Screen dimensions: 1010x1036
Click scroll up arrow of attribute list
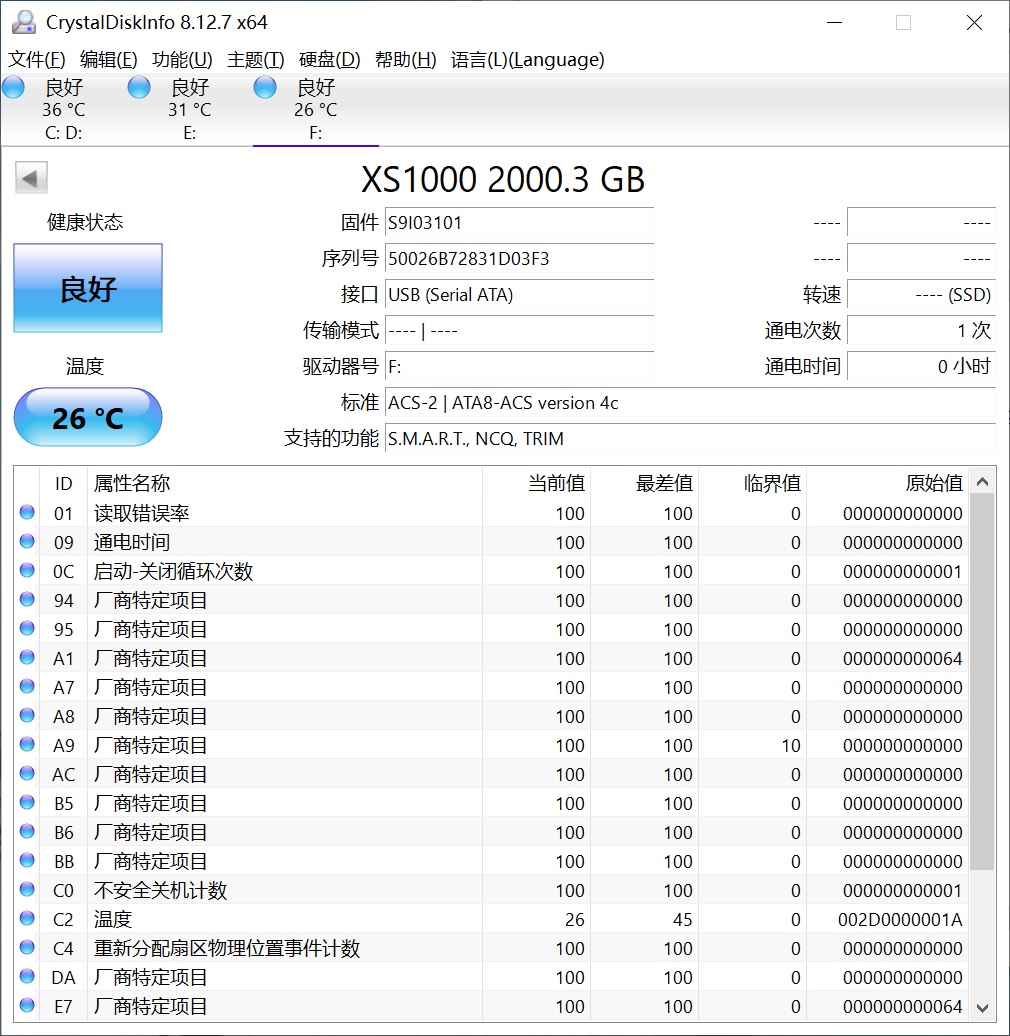(x=982, y=482)
